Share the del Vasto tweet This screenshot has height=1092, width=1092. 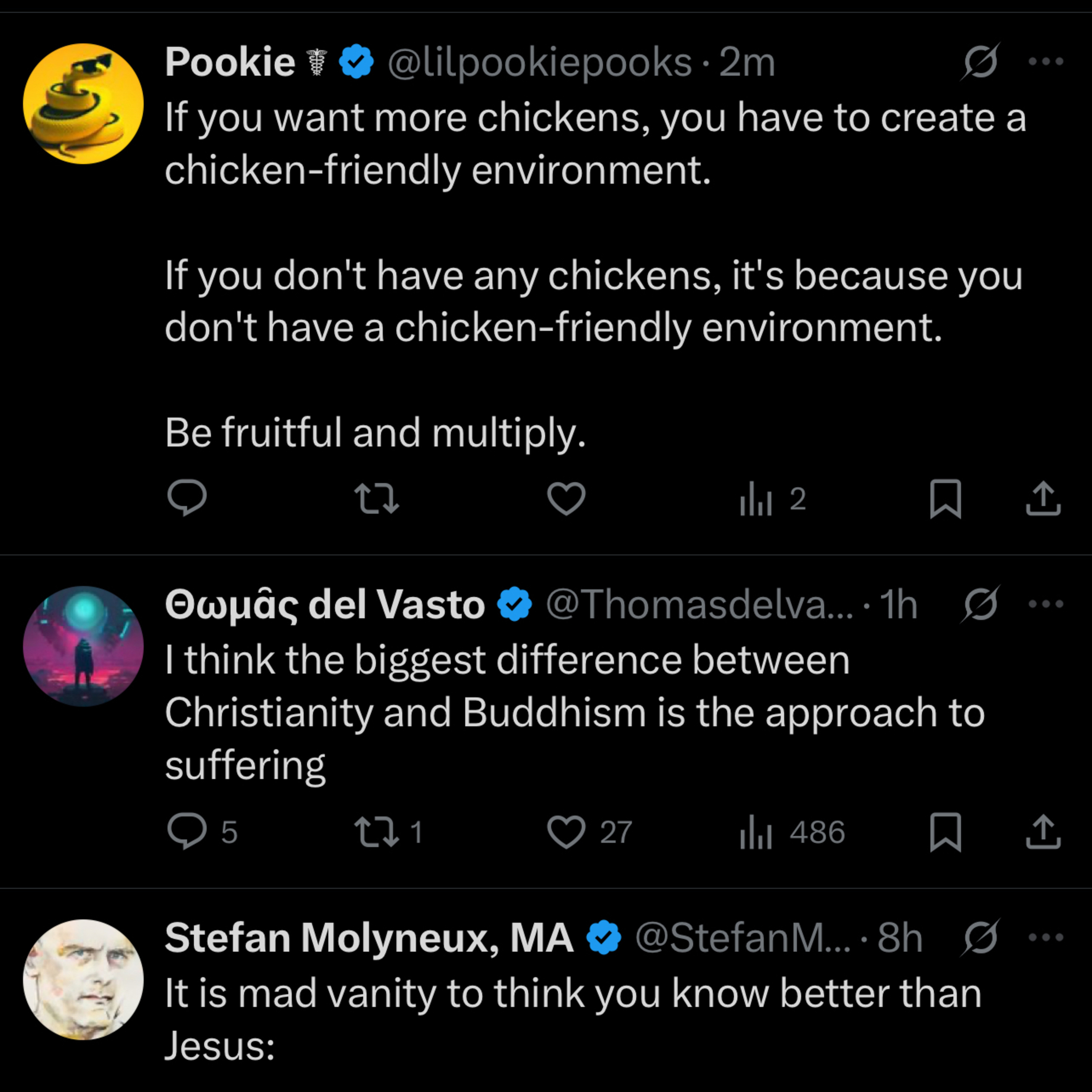click(x=1043, y=832)
